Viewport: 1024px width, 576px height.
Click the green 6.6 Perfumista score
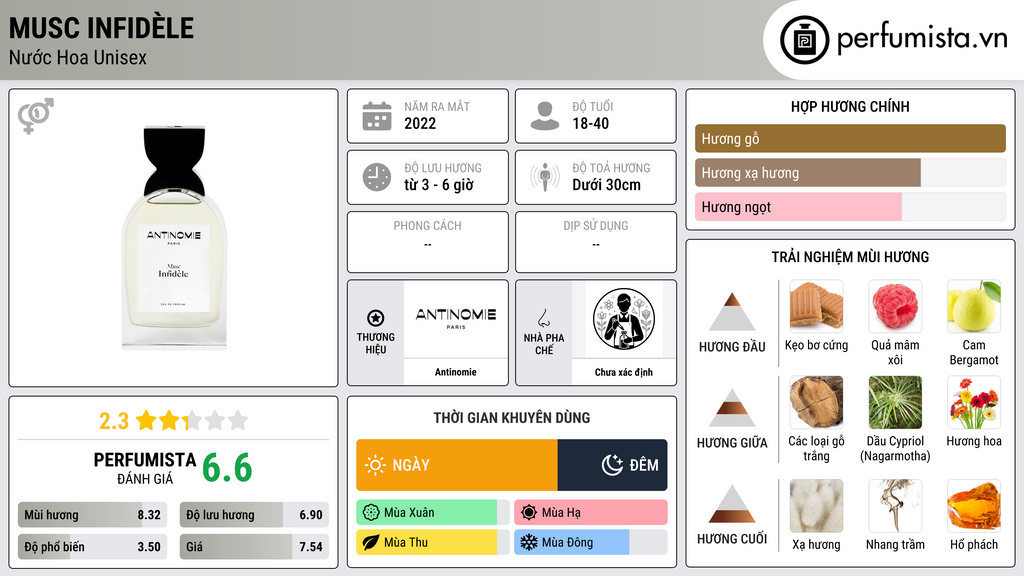227,468
